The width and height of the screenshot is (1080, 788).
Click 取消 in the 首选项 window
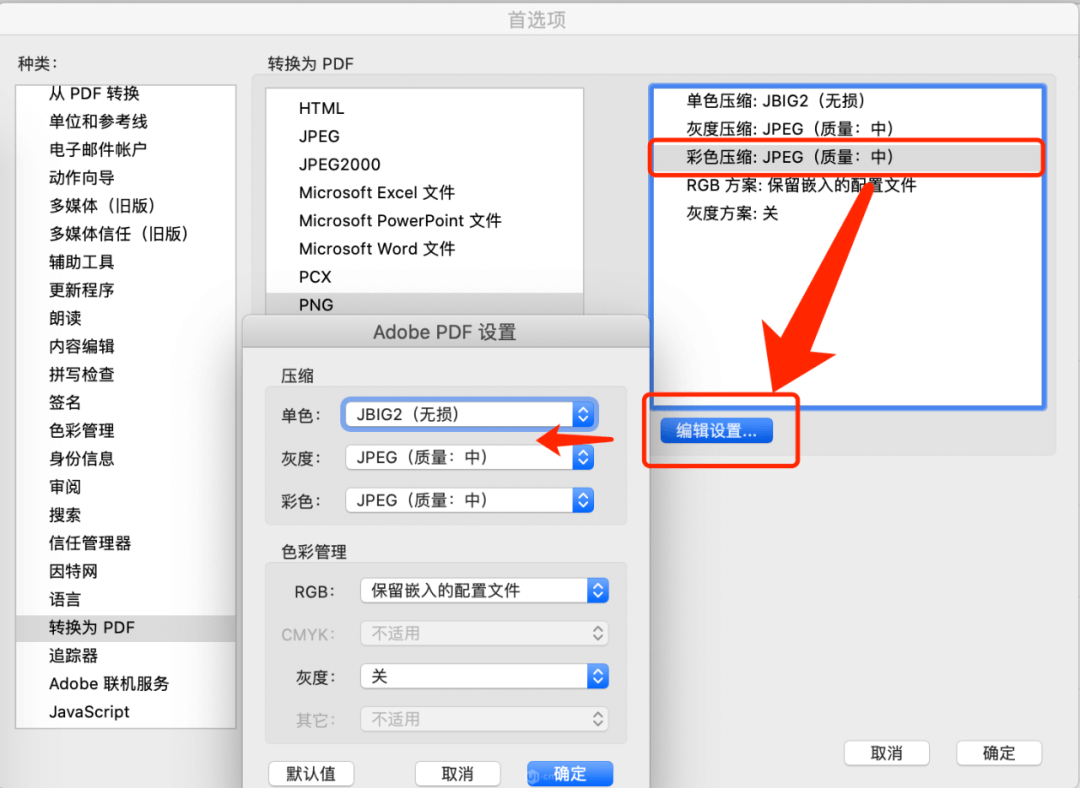point(886,753)
